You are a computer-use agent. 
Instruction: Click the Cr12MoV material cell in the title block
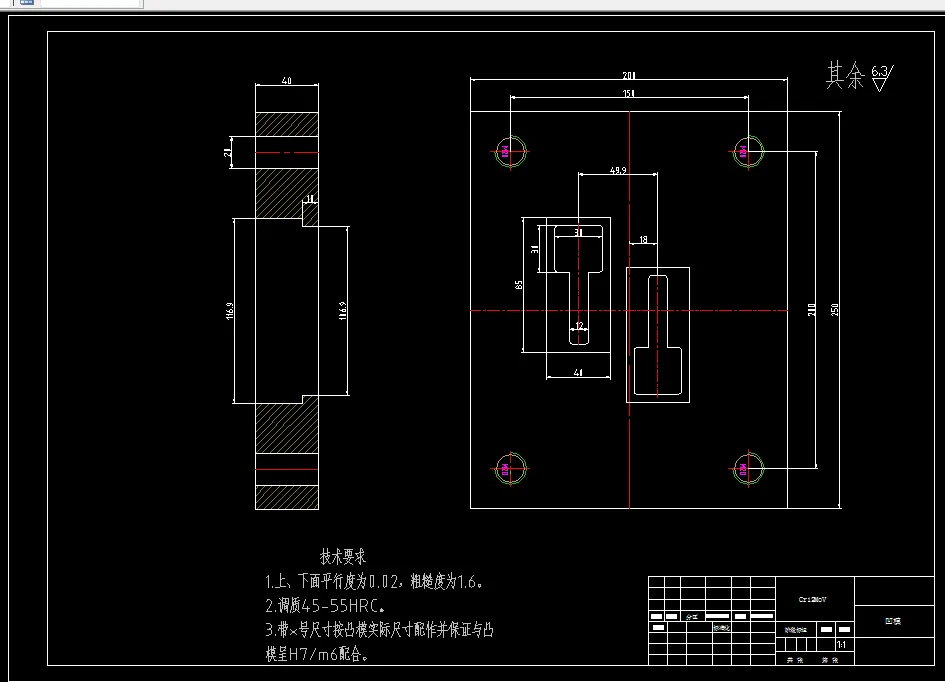tap(812, 599)
